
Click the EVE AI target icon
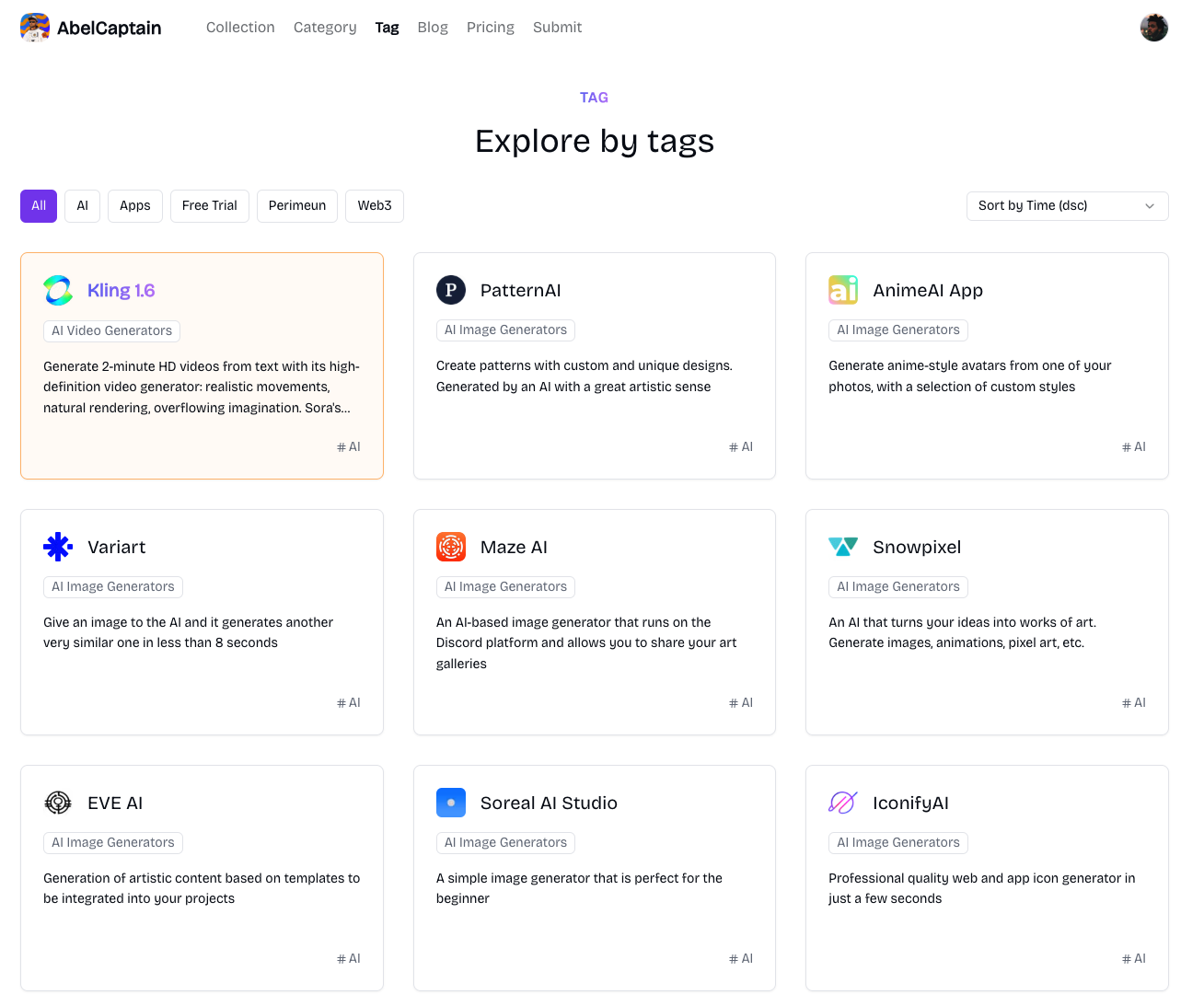[58, 803]
